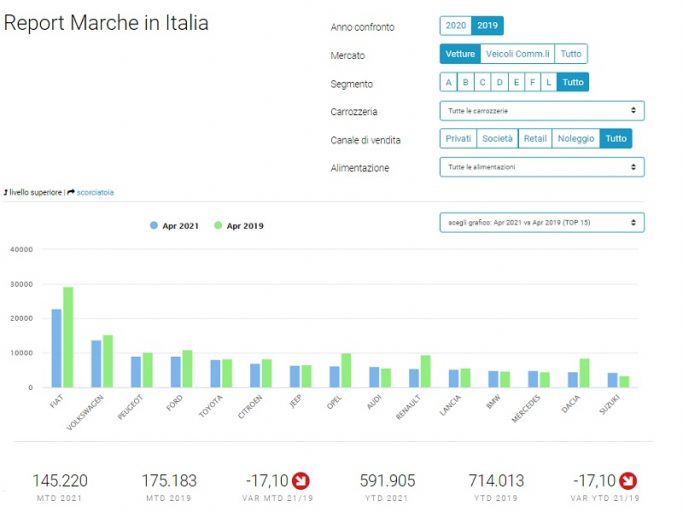Filter sales channel by Società
This screenshot has height=512, width=683.
point(497,139)
